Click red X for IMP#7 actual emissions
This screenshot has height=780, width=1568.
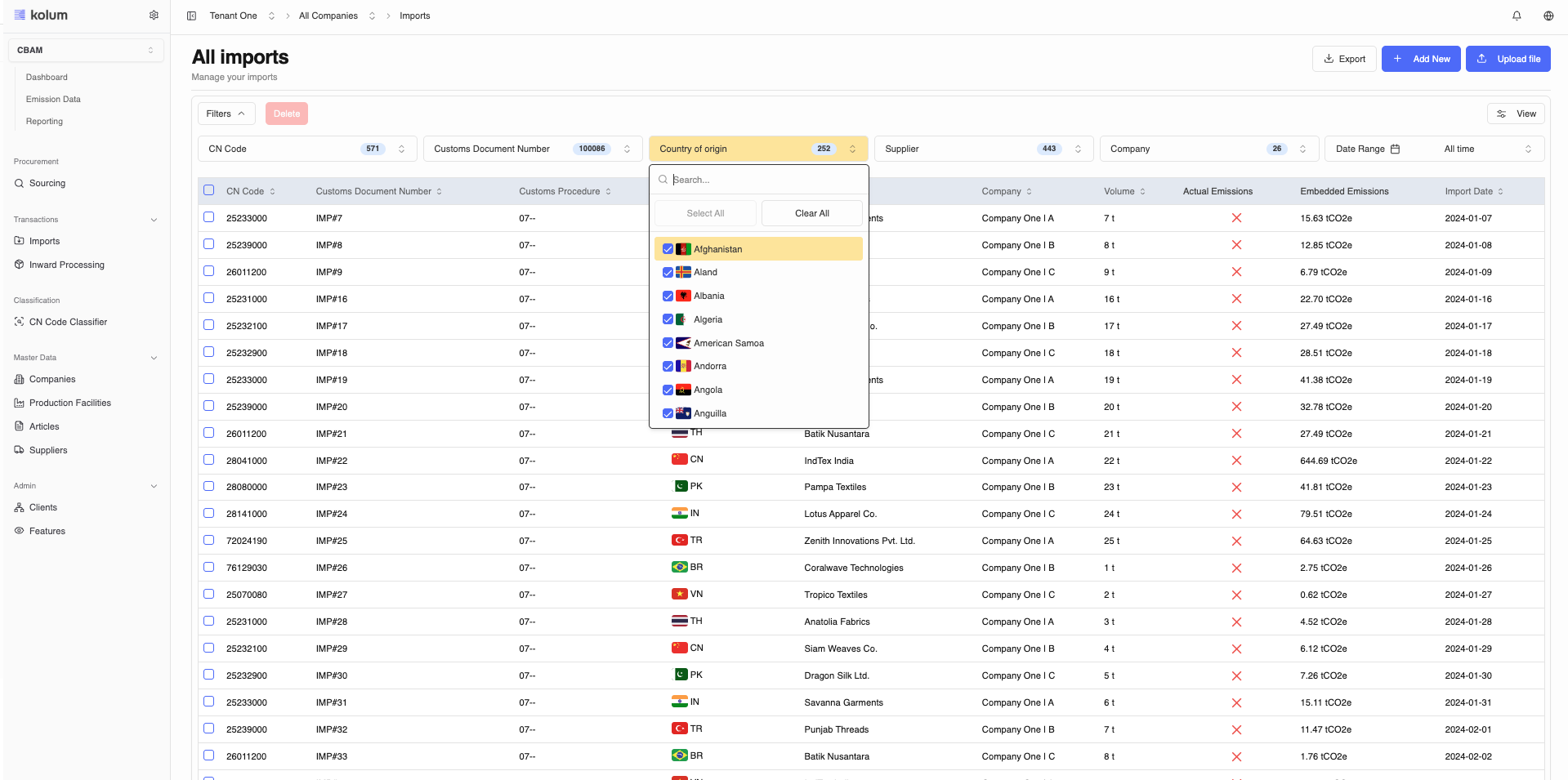(1236, 218)
